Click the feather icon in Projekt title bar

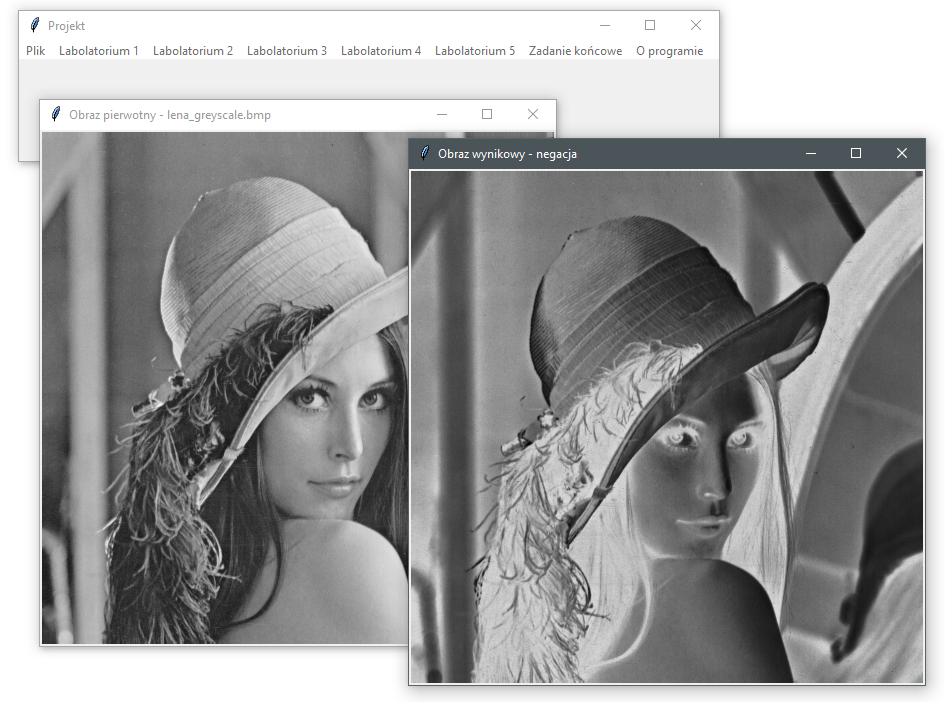34,25
